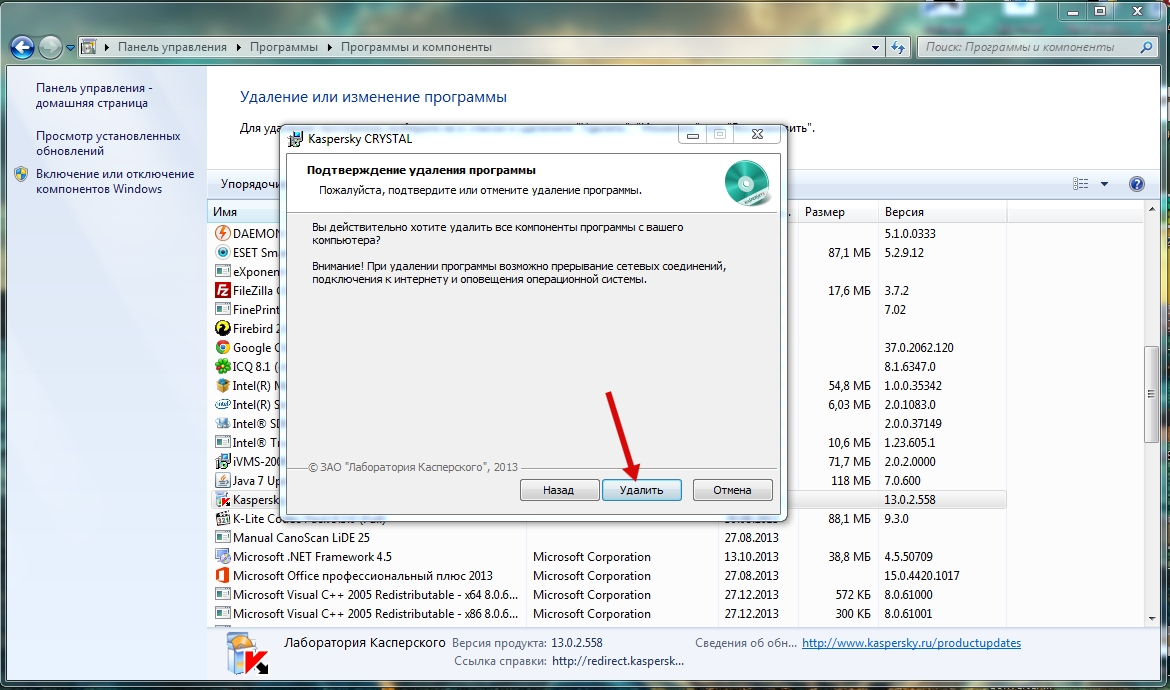Select the Kaspersky icon in the program list
This screenshot has width=1170, height=690.
(x=222, y=500)
